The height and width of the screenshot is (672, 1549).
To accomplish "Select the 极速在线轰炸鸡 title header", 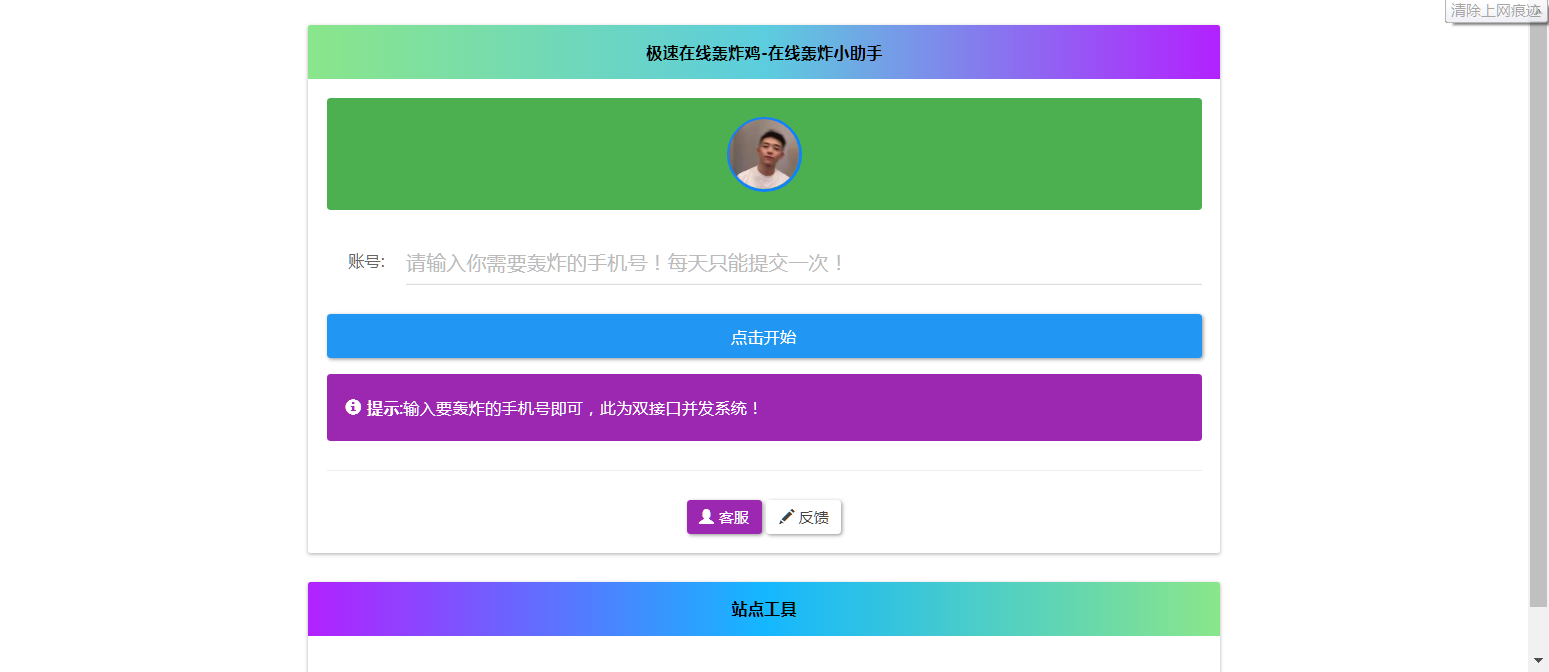I will [764, 53].
